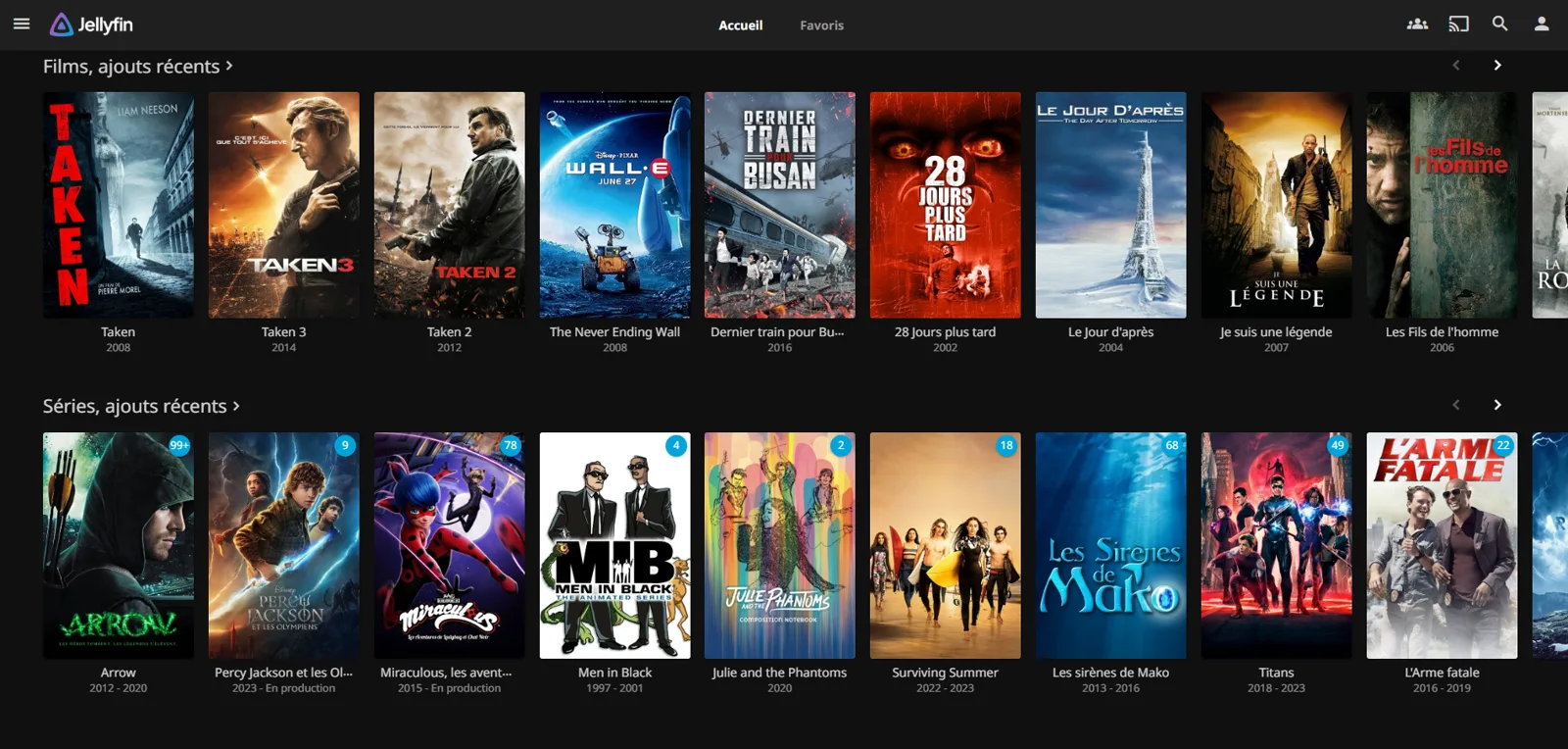
Task: Click the 'Les sirènes de Mako' title text
Action: pos(1111,673)
